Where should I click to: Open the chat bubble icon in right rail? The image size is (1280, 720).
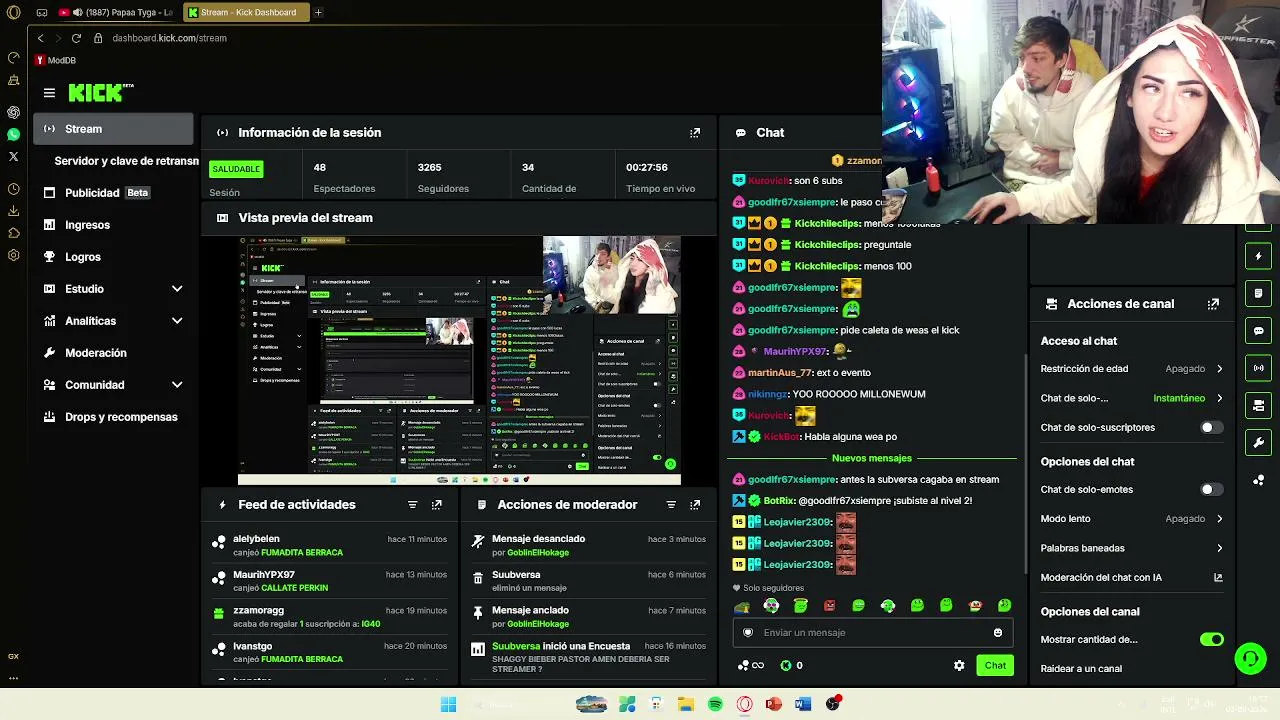coord(1259,331)
